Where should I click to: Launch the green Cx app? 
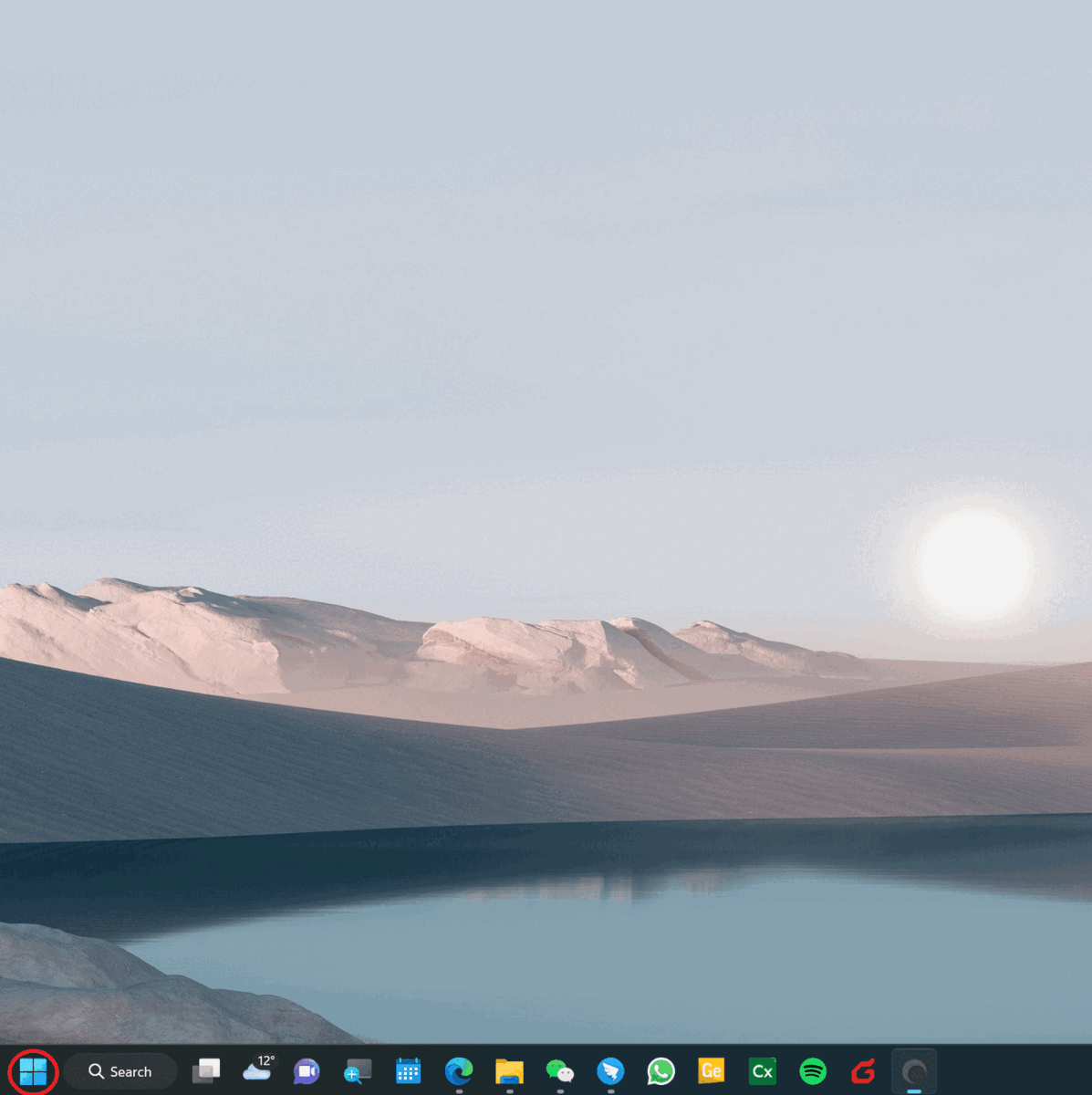click(762, 1071)
